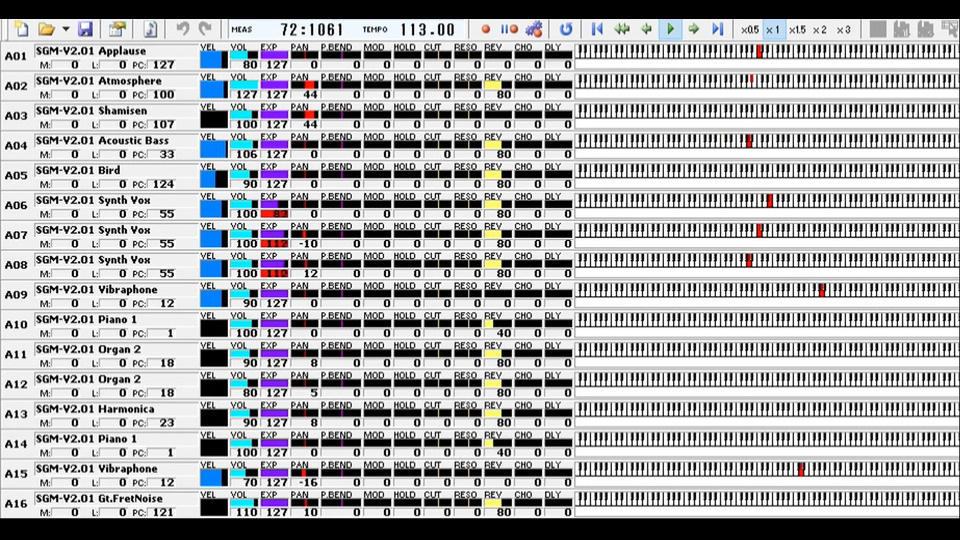Edit PC value 100 on Atmosphere
The width and height of the screenshot is (960, 540).
(x=162, y=94)
